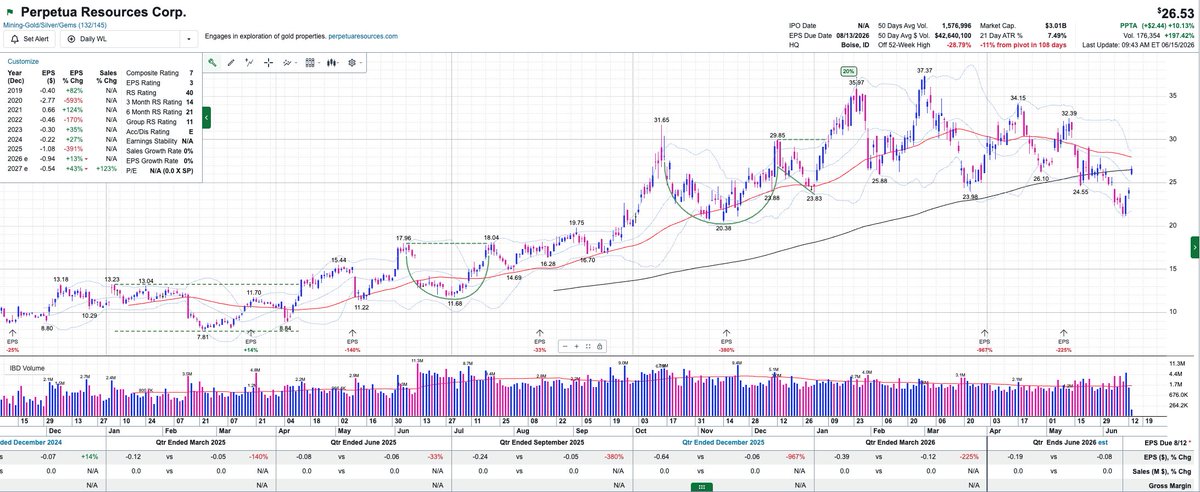
Task: Add stock to Daily WL list
Action: coord(120,39)
